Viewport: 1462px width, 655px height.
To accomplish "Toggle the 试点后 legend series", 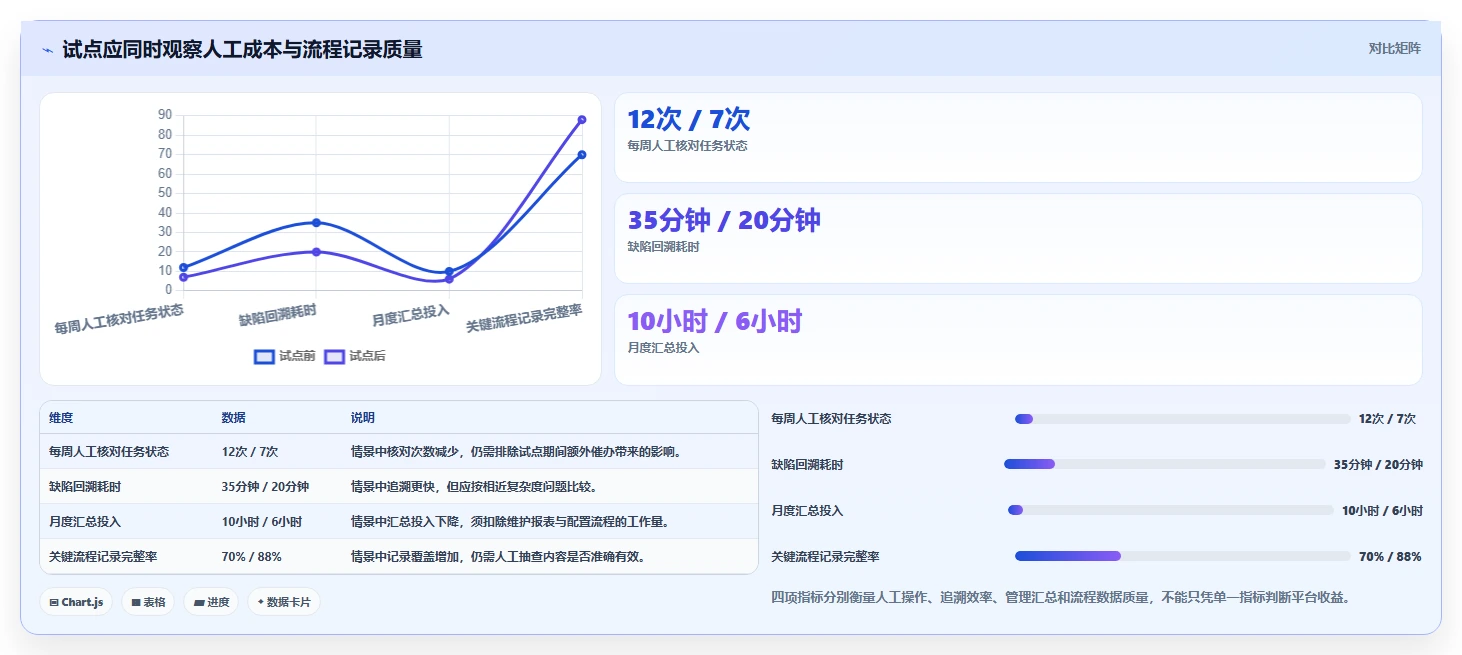I will coord(355,356).
